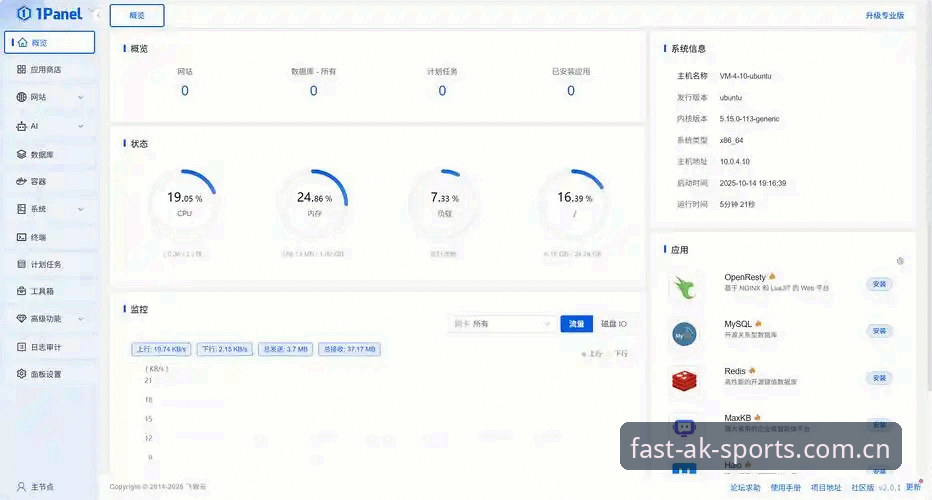The image size is (932, 500).
Task: Open the 容器 container icon
Action: coord(21,181)
